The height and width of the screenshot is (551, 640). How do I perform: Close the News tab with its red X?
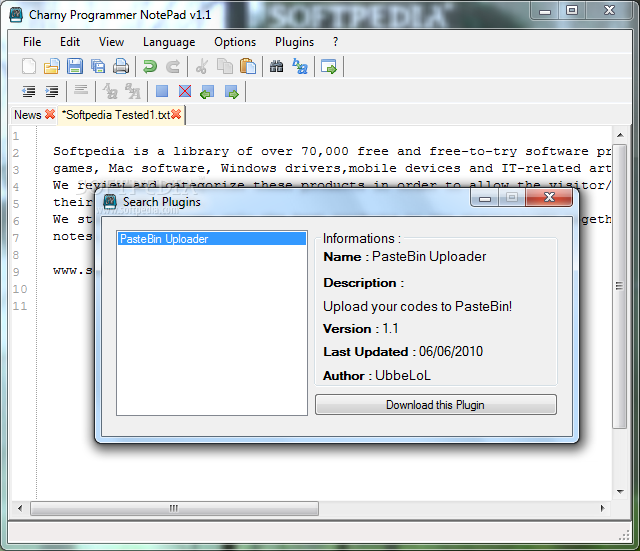coord(50,114)
